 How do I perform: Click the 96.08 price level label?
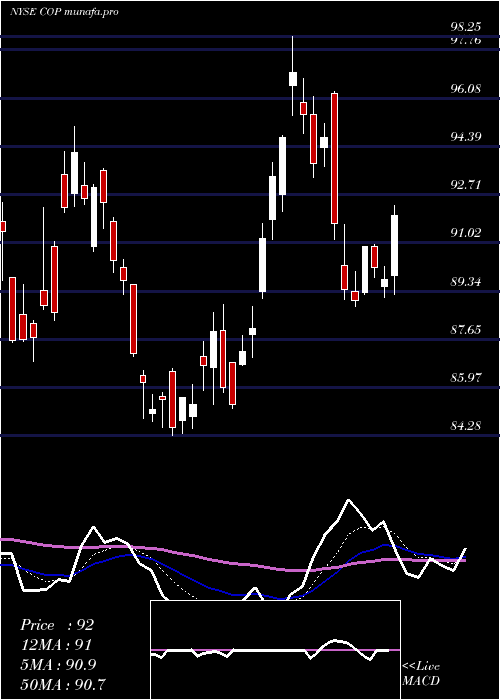(466, 88)
